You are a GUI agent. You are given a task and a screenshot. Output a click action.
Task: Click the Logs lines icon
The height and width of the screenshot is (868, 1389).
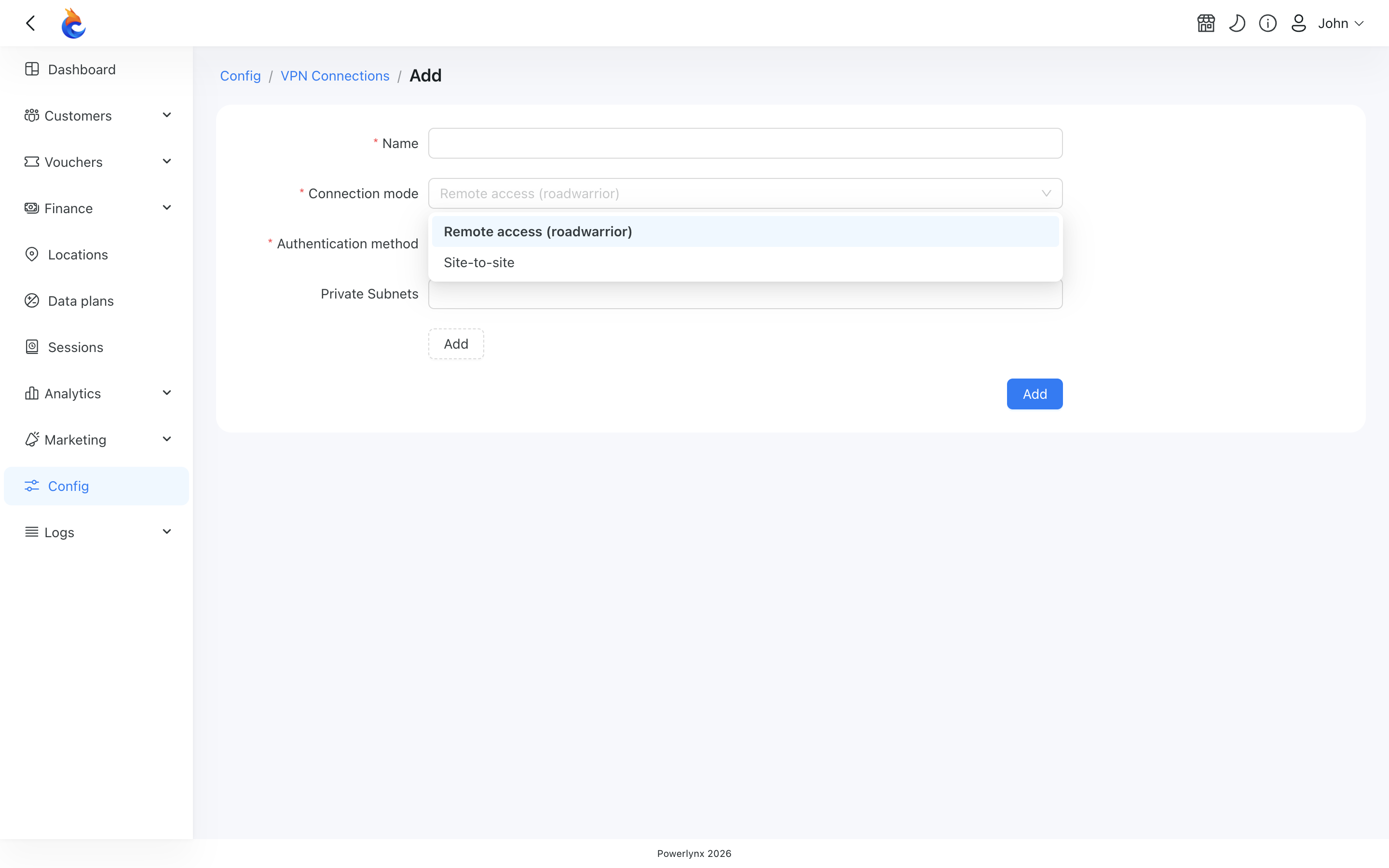point(32,532)
